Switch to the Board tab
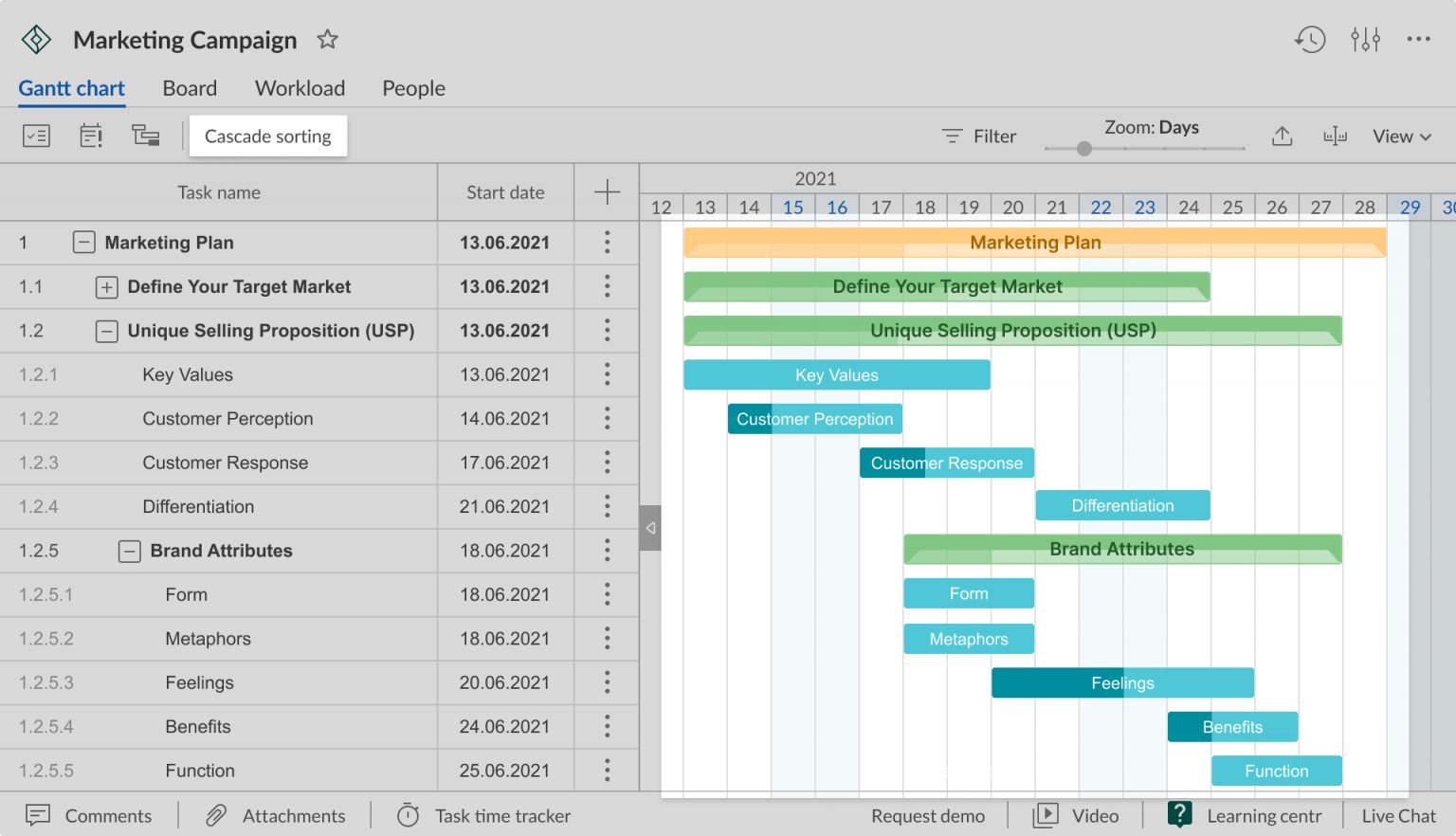Viewport: 1456px width, 836px height. 189,88
